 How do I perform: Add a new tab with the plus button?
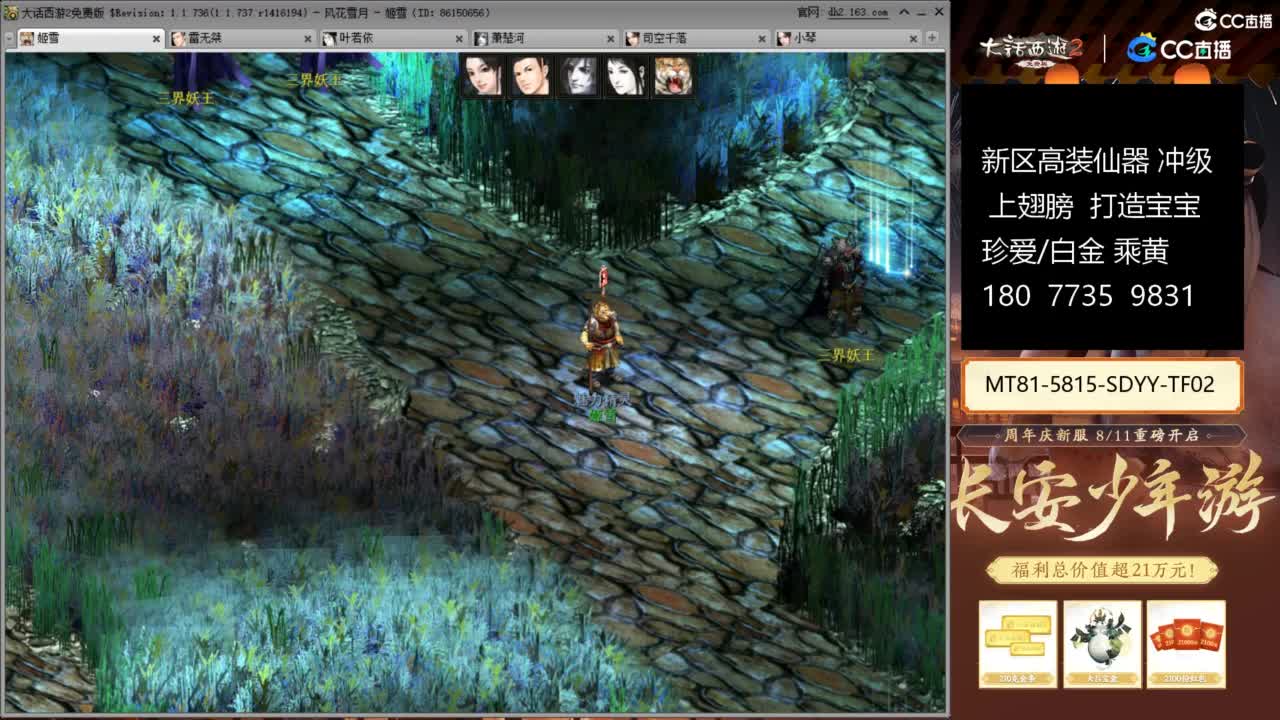(x=932, y=38)
